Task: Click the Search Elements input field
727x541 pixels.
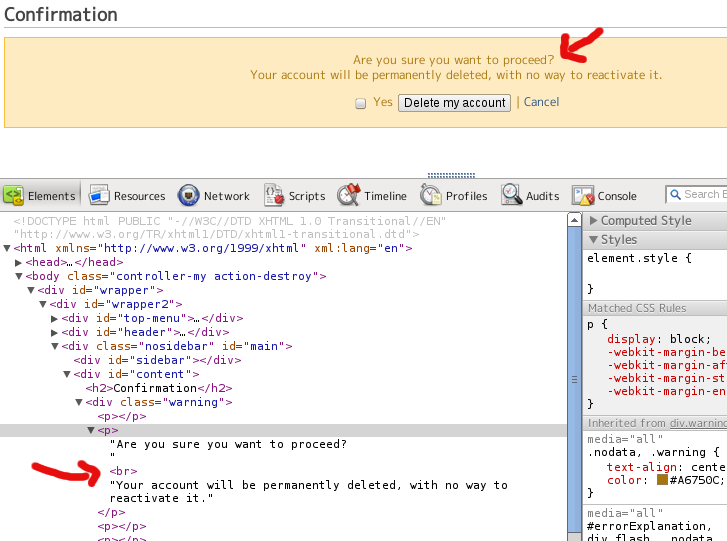Action: 703,194
